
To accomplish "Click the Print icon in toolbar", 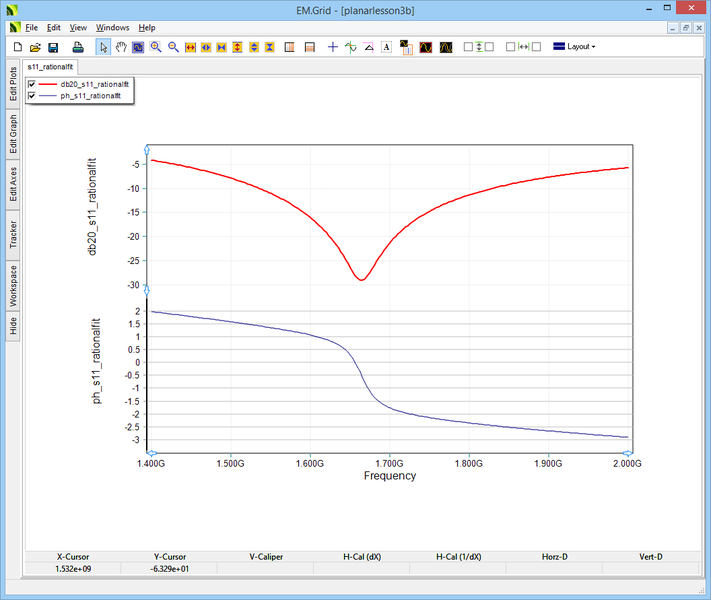I will (78, 47).
